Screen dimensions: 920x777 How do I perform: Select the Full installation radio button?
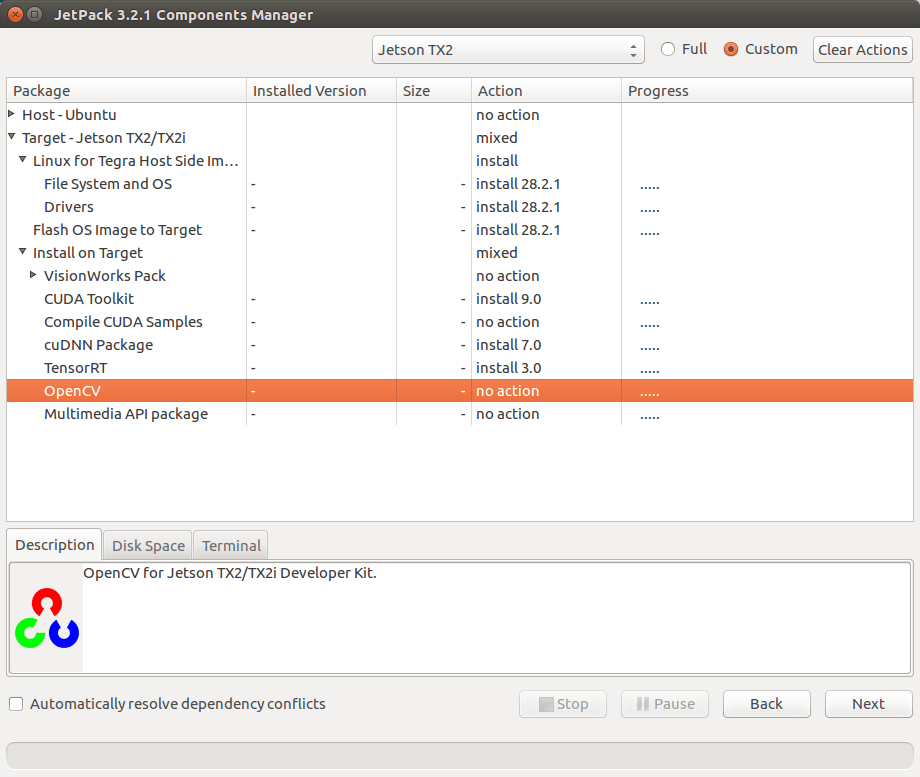[x=668, y=49]
